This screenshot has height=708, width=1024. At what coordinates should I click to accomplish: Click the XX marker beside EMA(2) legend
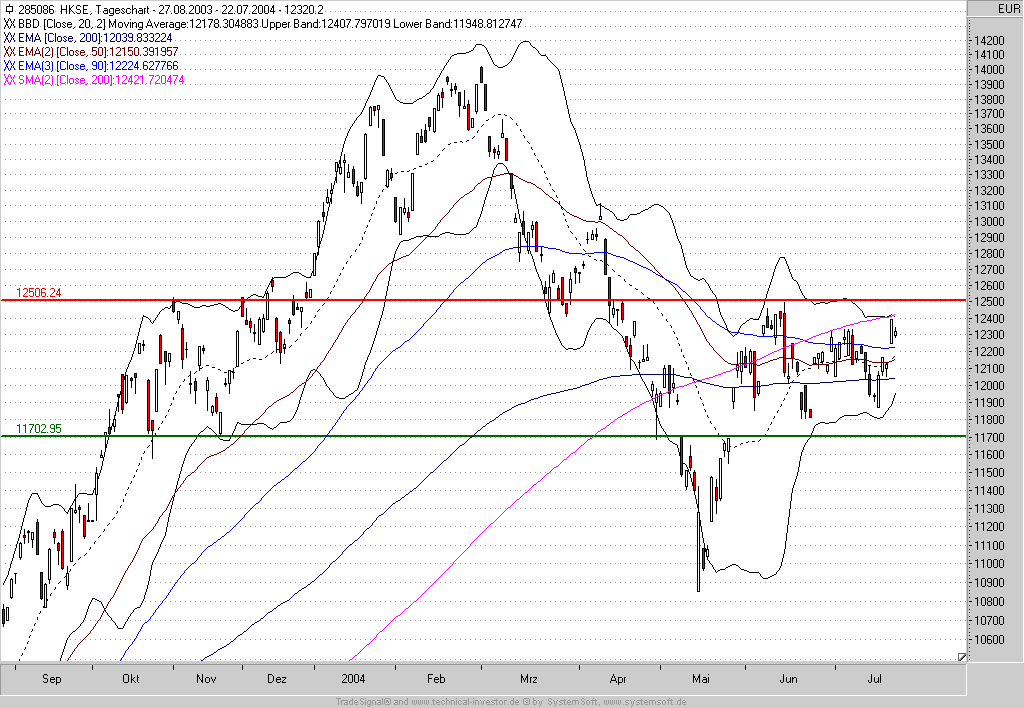[x=9, y=52]
